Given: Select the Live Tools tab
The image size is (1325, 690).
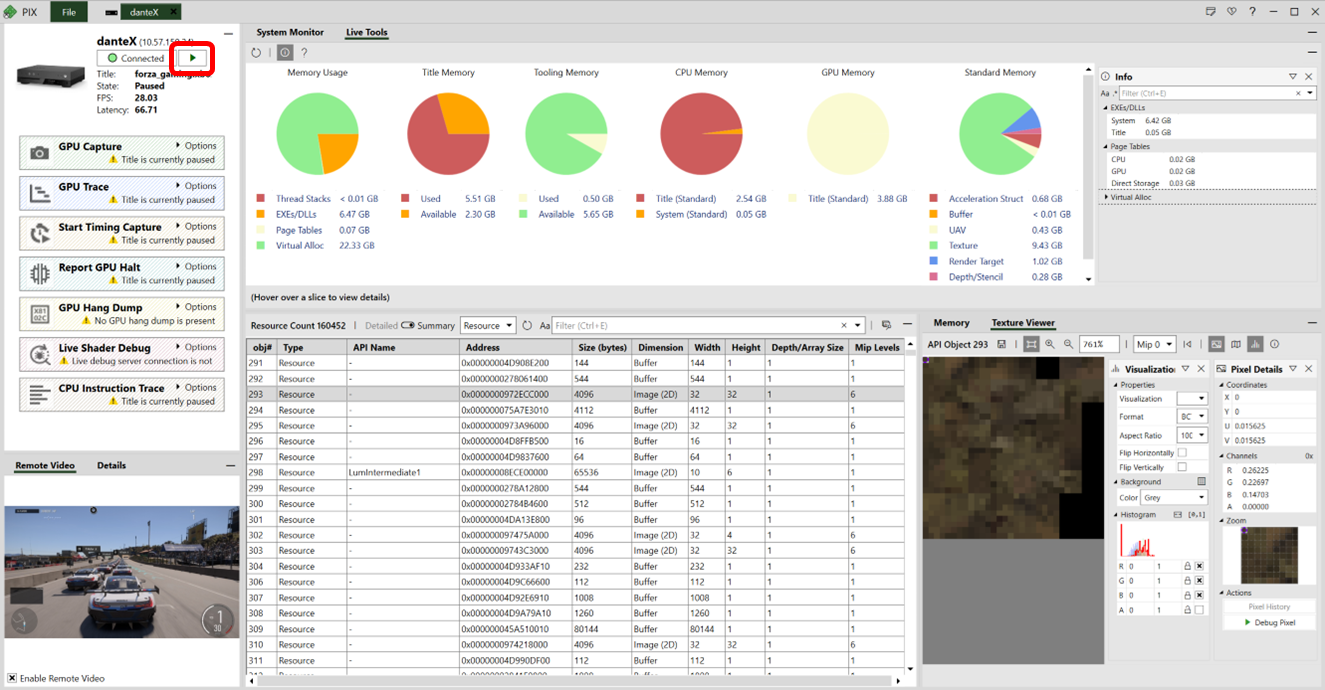Looking at the screenshot, I should pos(367,32).
